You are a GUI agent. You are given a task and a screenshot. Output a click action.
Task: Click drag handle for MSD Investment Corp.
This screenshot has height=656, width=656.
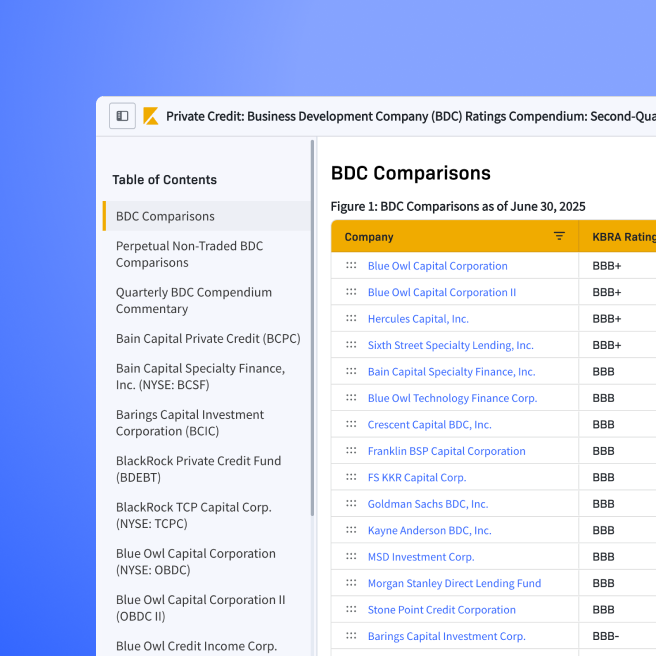coord(351,556)
